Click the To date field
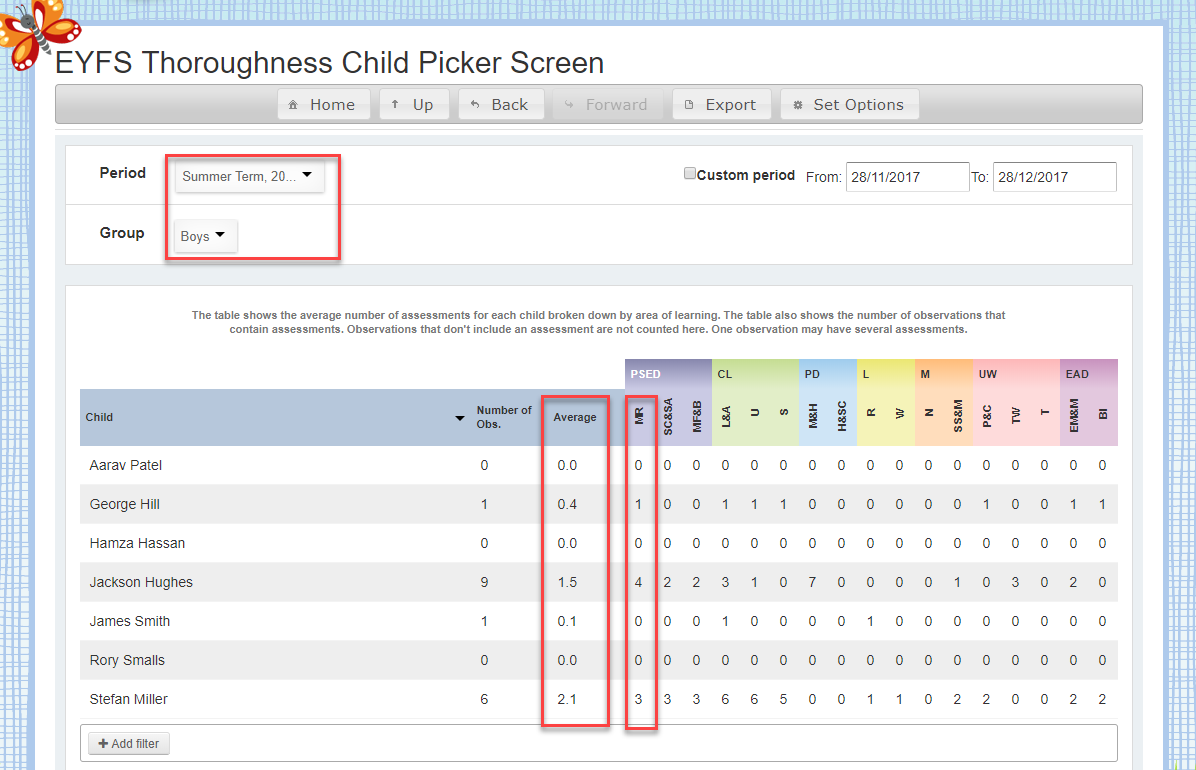Image resolution: width=1196 pixels, height=770 pixels. pos(1054,177)
